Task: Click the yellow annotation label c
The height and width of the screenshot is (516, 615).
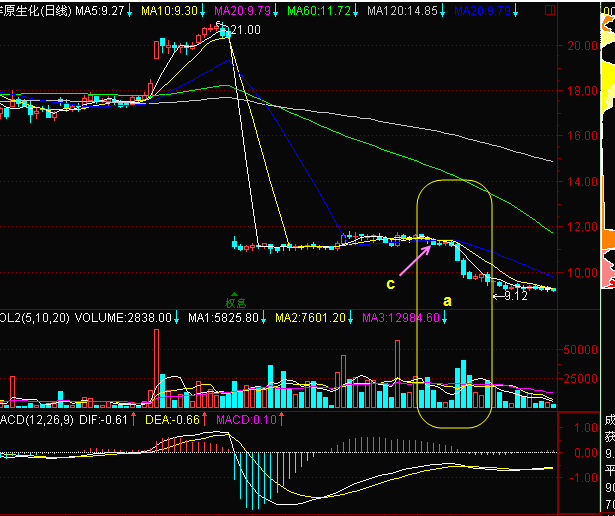Action: pyautogui.click(x=391, y=284)
